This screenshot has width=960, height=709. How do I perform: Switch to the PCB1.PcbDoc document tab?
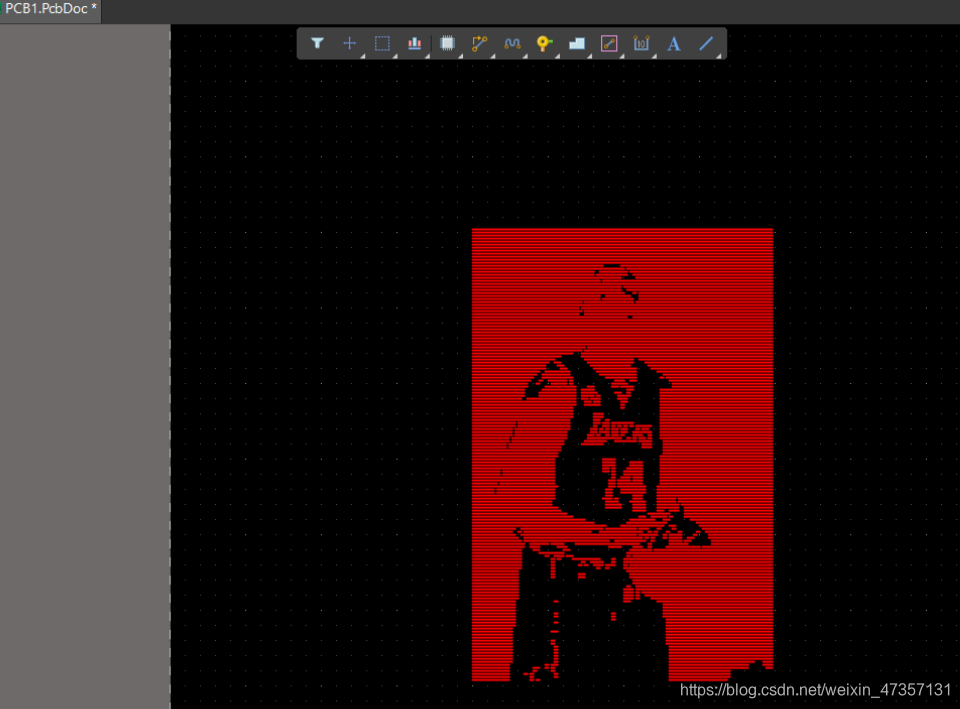click(50, 9)
